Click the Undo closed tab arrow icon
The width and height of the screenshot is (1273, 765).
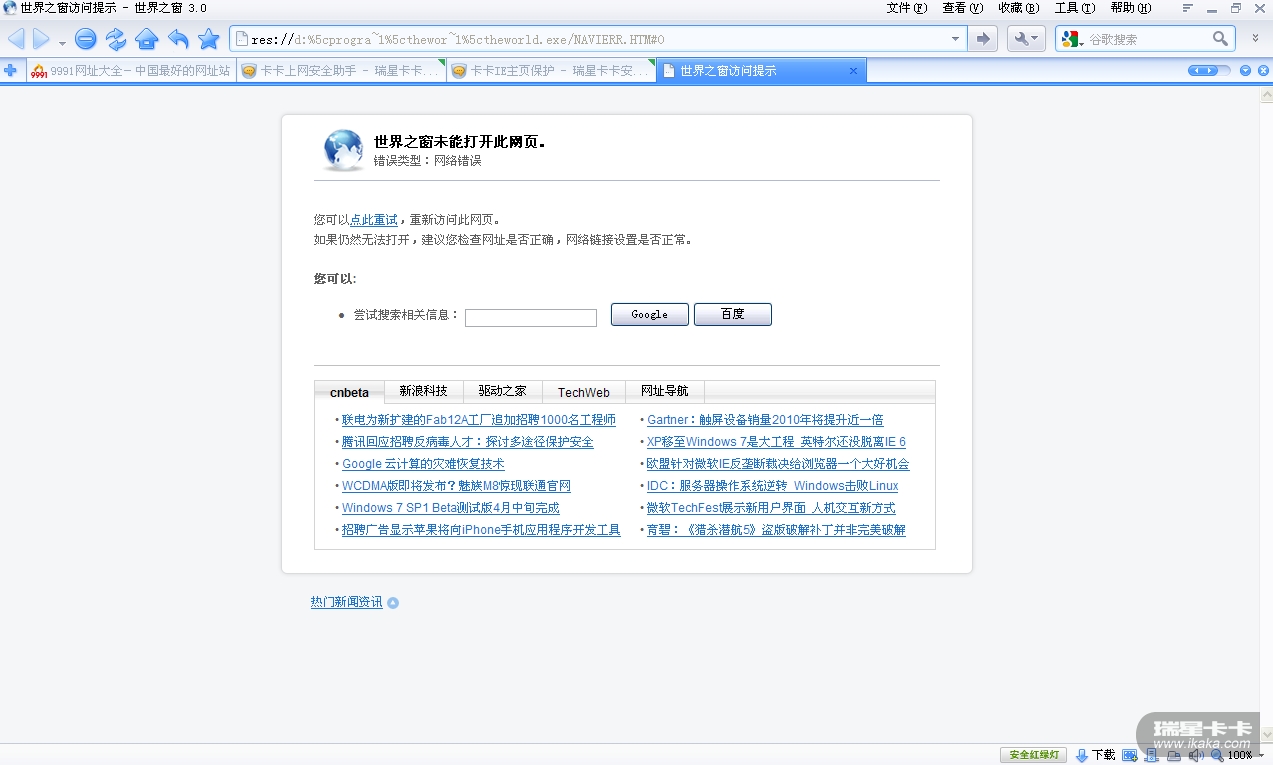coord(178,40)
